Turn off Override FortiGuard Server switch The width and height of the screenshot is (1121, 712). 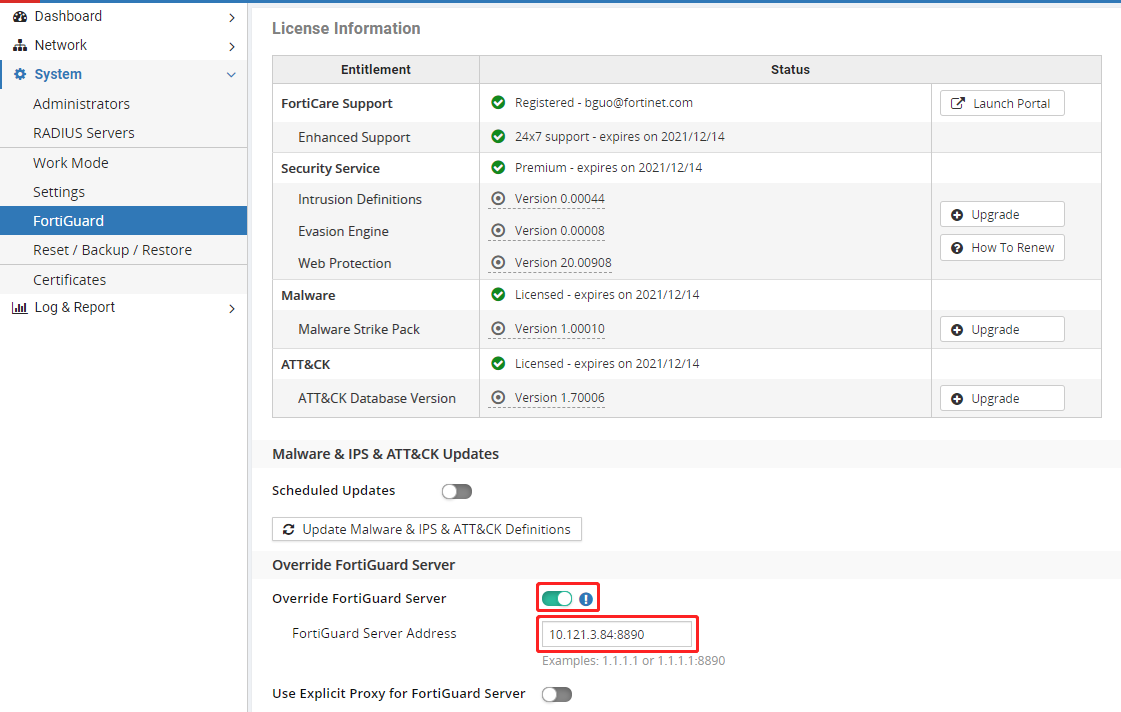557,599
